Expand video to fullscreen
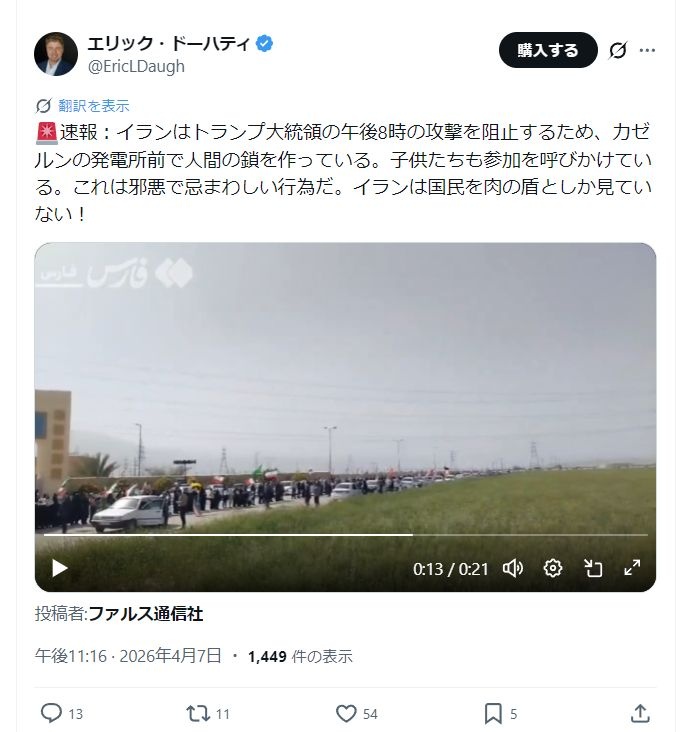The width and height of the screenshot is (687, 732). (x=632, y=568)
